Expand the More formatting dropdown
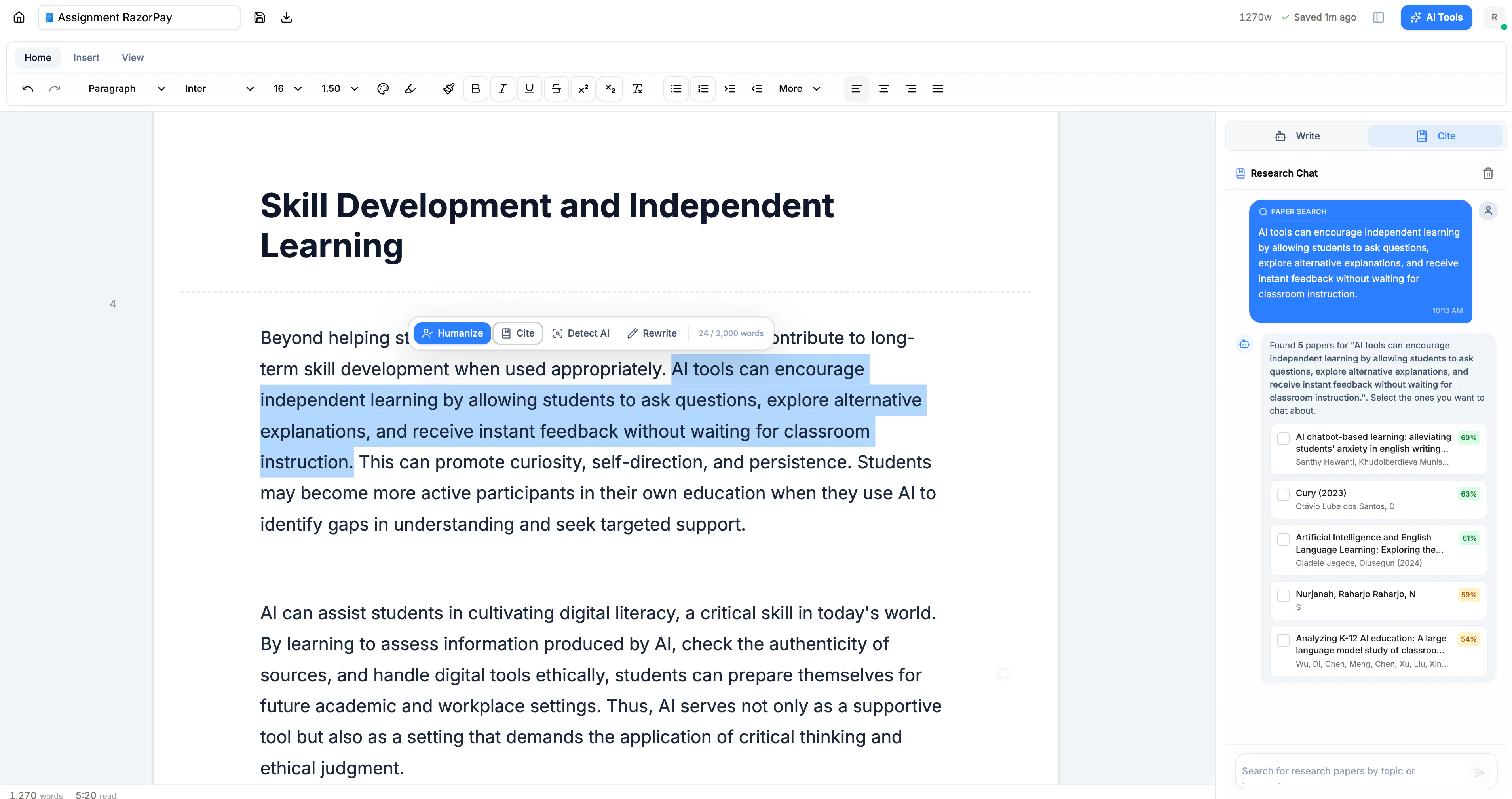Image resolution: width=1512 pixels, height=799 pixels. (800, 89)
